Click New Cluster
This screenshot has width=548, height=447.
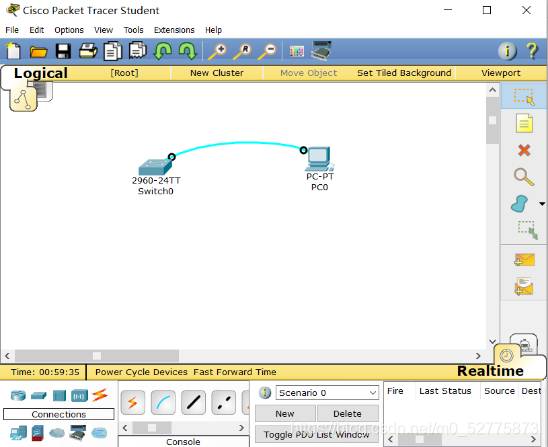tap(217, 73)
